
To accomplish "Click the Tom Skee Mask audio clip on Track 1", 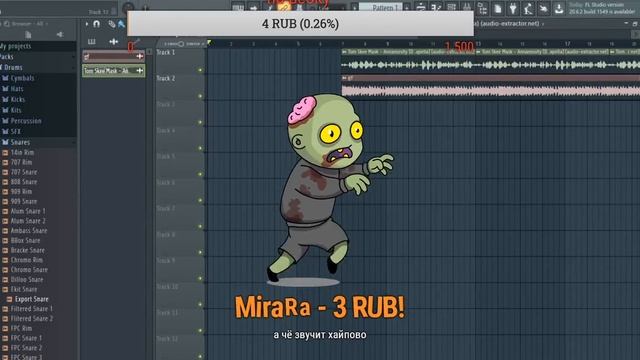I will (408, 61).
